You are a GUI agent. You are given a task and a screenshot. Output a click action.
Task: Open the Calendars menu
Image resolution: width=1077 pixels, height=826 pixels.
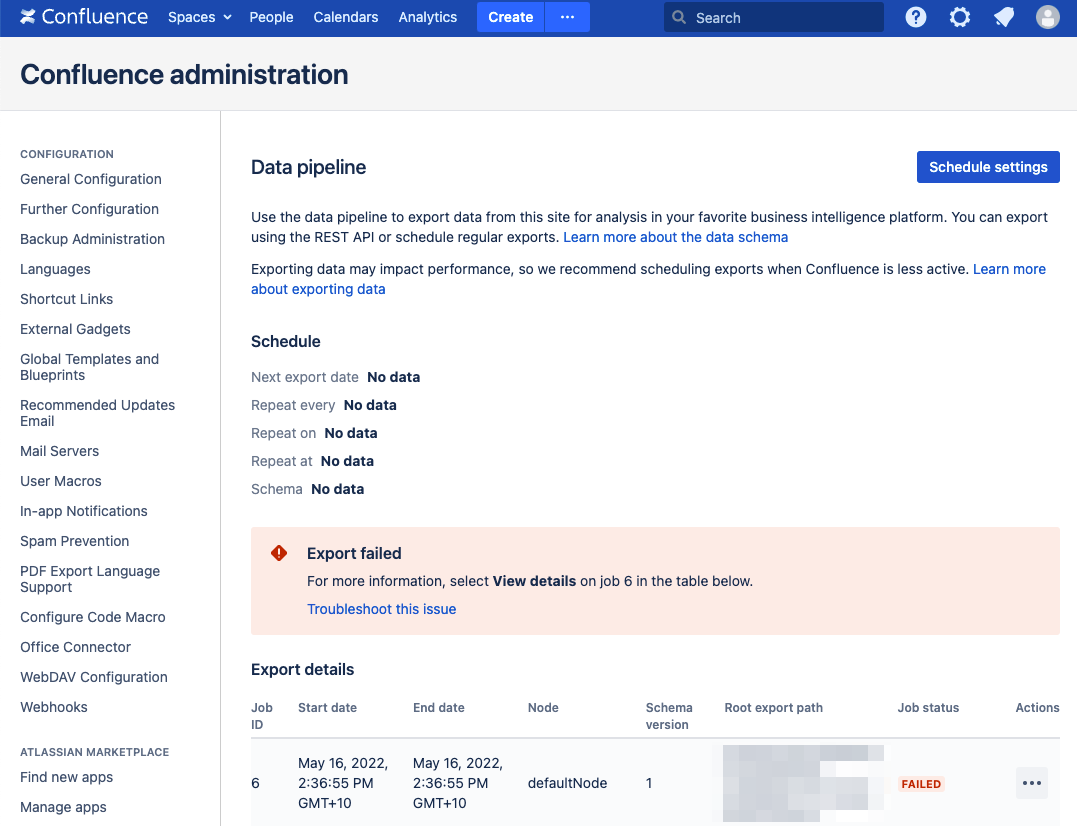(345, 17)
